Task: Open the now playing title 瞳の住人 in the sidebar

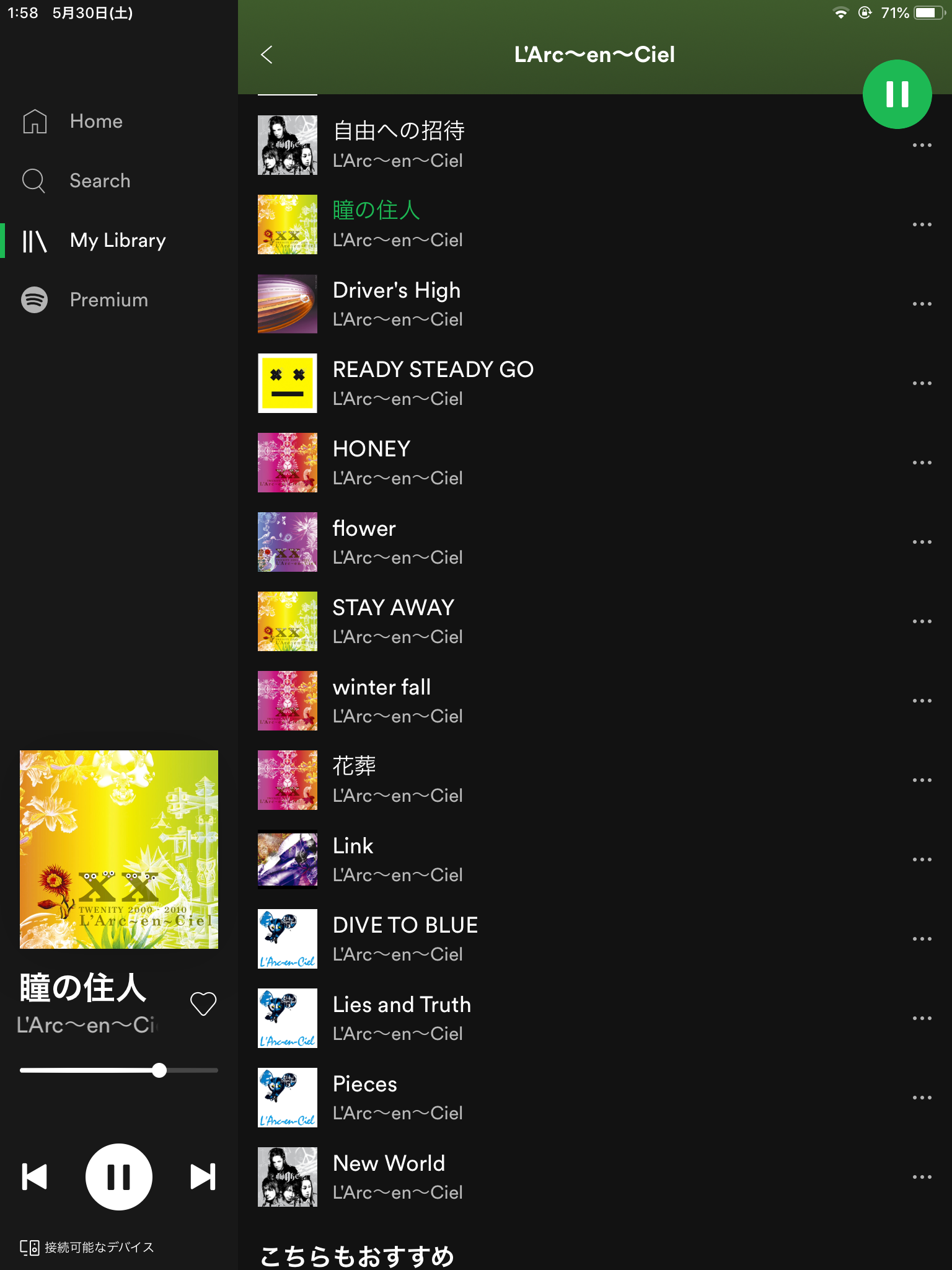Action: pyautogui.click(x=83, y=987)
